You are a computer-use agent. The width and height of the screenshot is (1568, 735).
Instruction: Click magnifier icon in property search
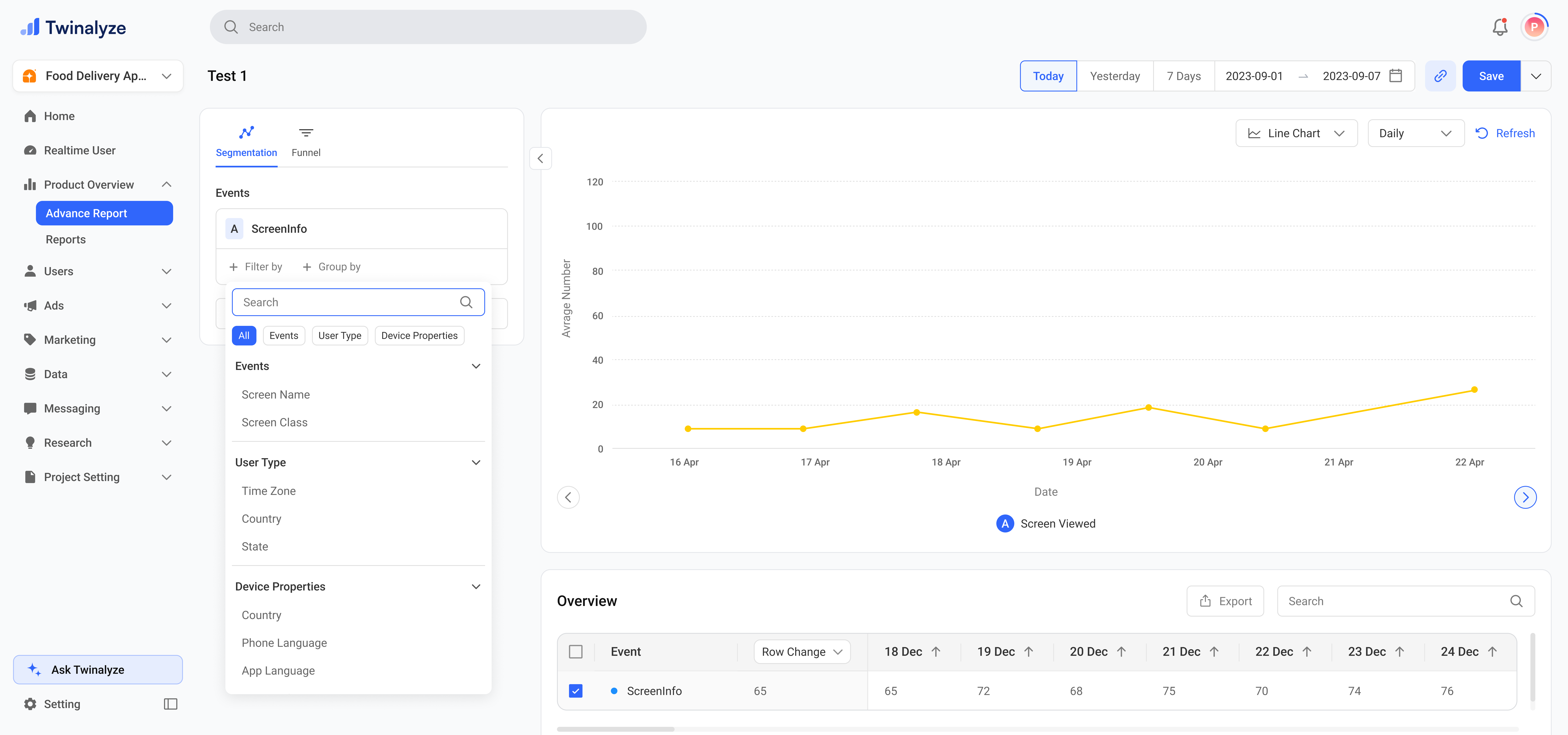(x=466, y=302)
